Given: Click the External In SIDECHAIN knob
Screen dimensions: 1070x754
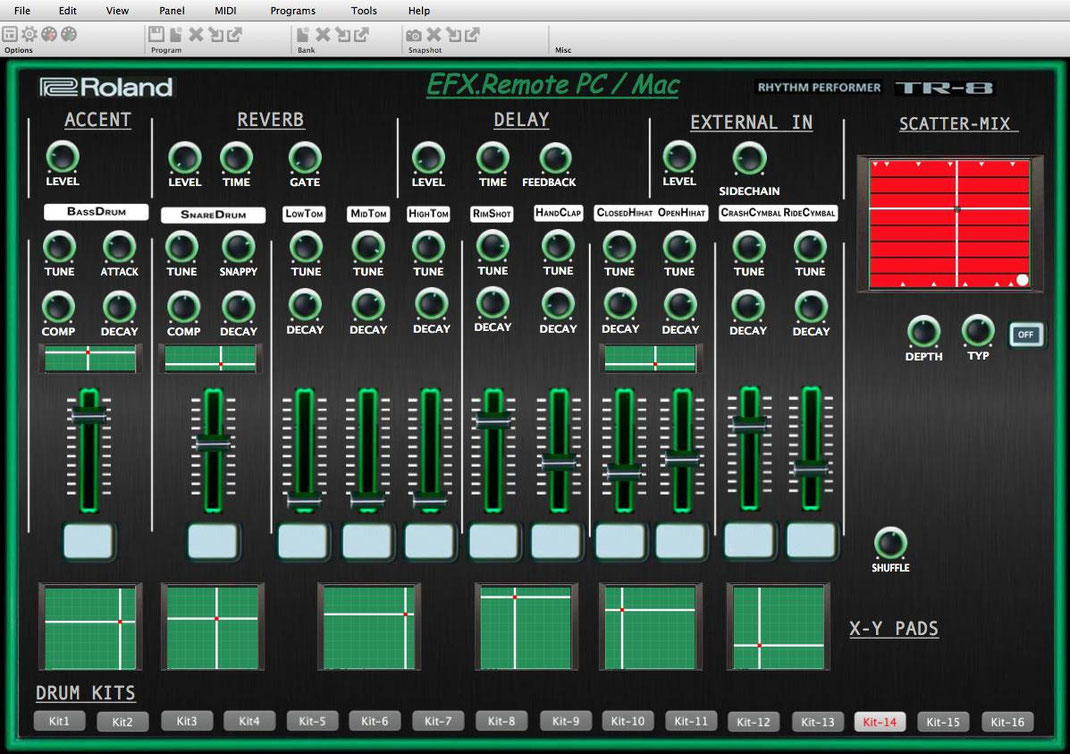Looking at the screenshot, I should pyautogui.click(x=749, y=158).
